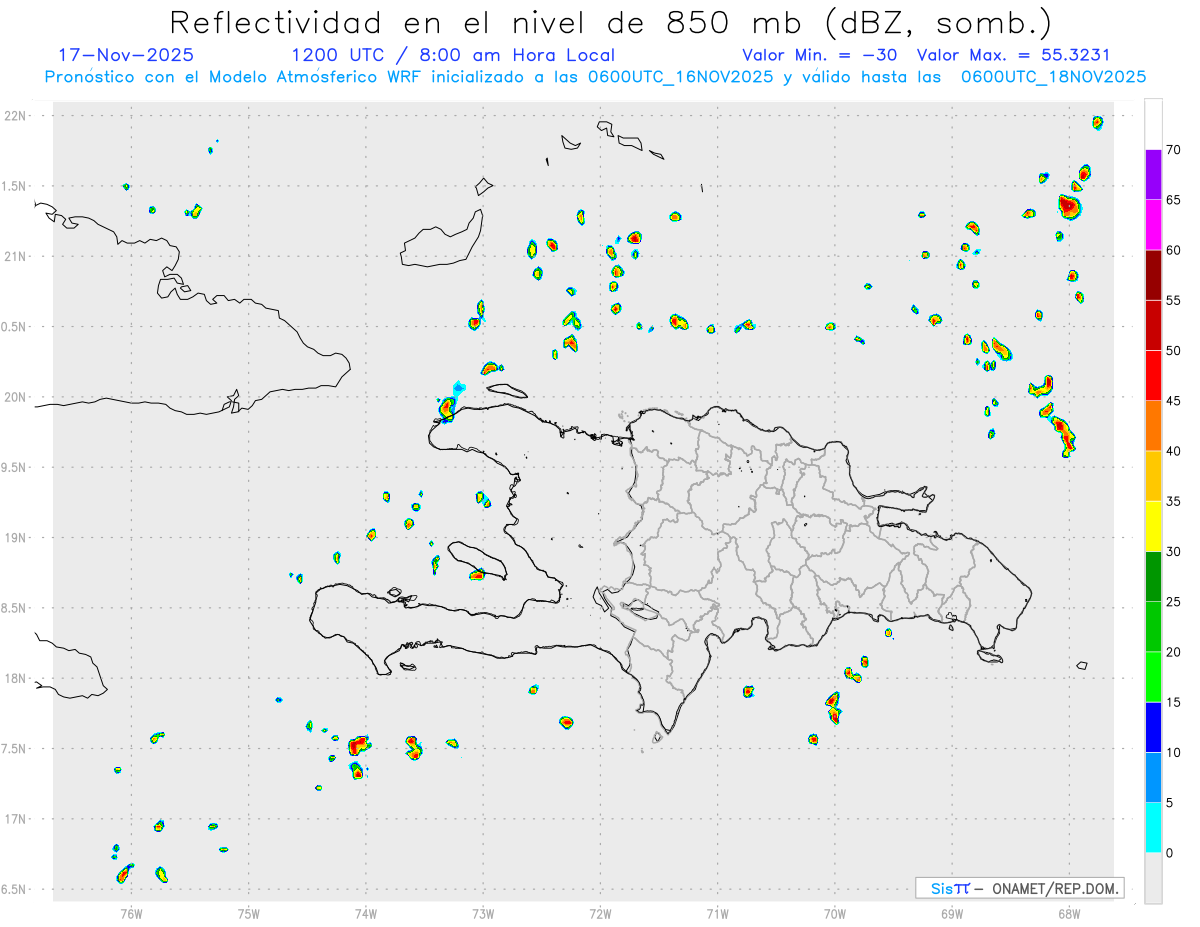The width and height of the screenshot is (1200, 927).
Task: Click the '21N' latitude axis label
Action: (x=16, y=256)
